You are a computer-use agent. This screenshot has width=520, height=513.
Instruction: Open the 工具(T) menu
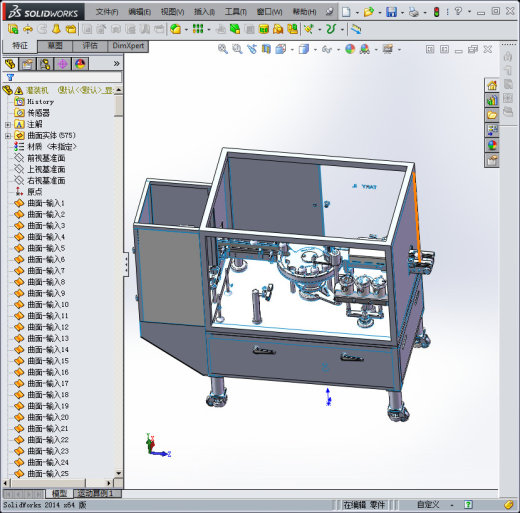(x=236, y=12)
